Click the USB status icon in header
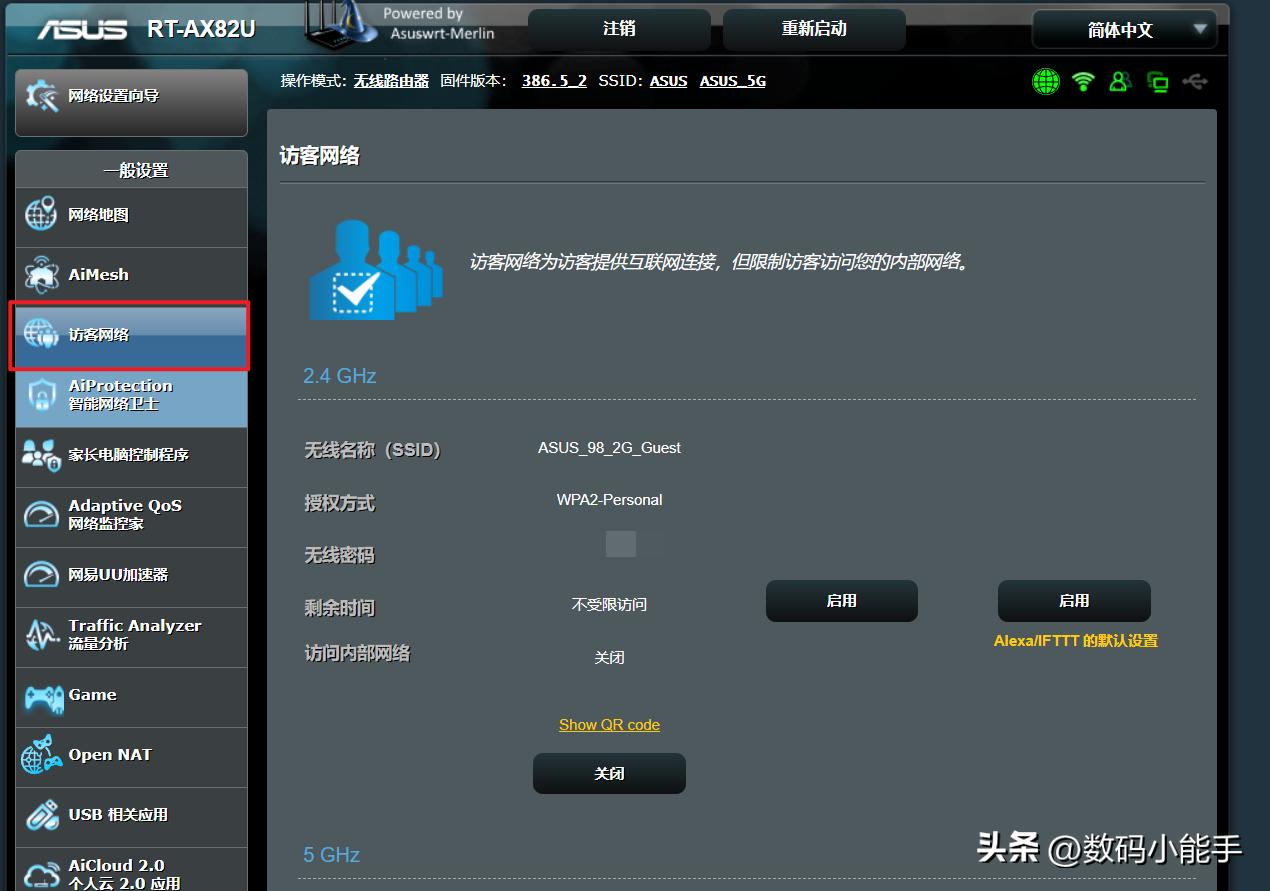 (x=1195, y=81)
